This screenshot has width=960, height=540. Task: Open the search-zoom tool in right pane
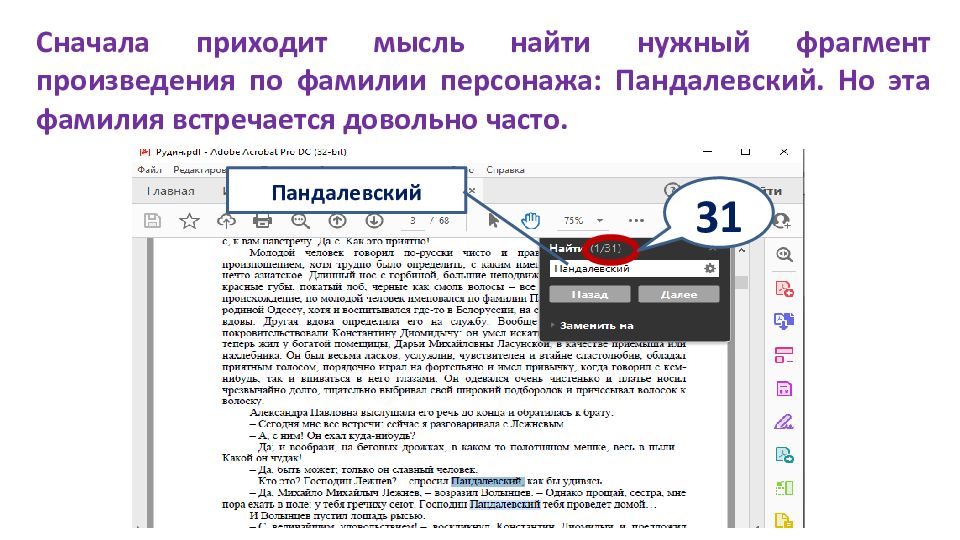tap(784, 255)
